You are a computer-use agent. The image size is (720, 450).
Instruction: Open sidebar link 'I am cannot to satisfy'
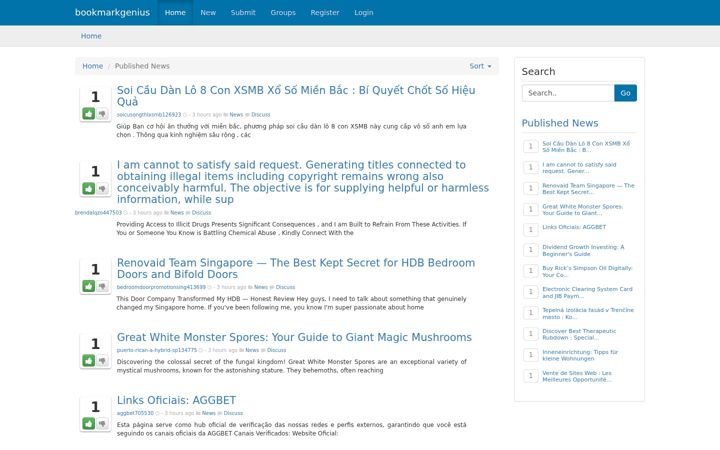coord(579,168)
